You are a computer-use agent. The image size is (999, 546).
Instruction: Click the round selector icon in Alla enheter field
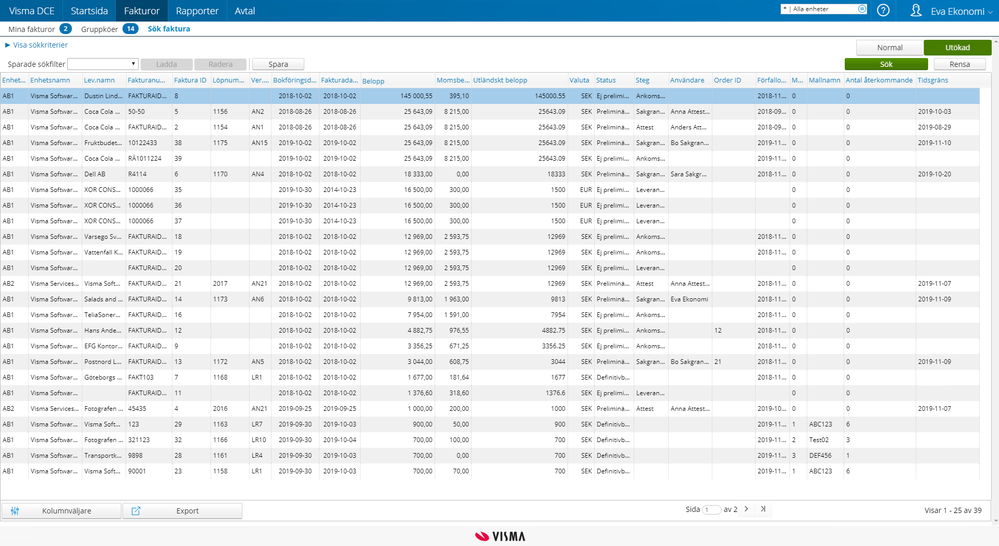click(862, 9)
